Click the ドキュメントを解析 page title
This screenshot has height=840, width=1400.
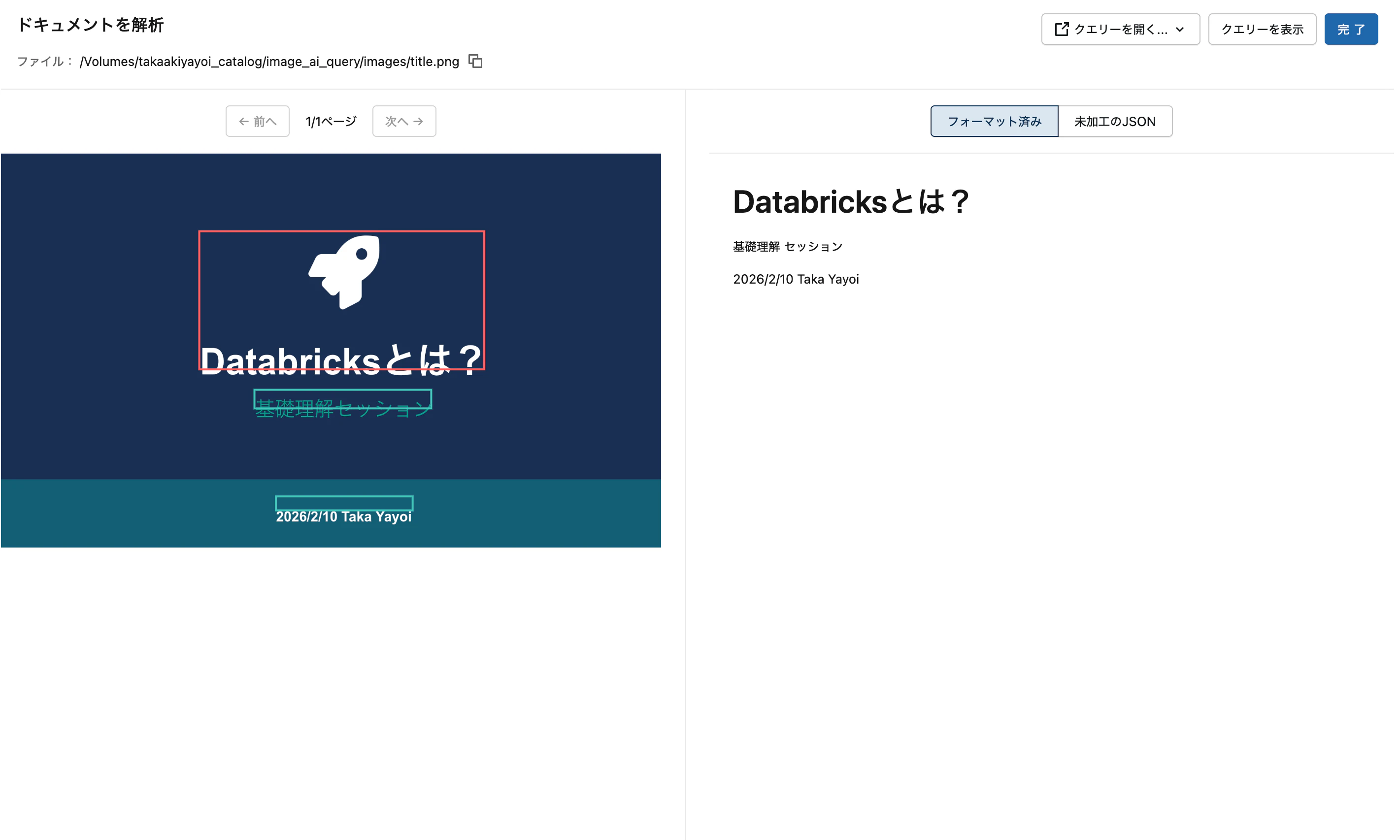(91, 25)
